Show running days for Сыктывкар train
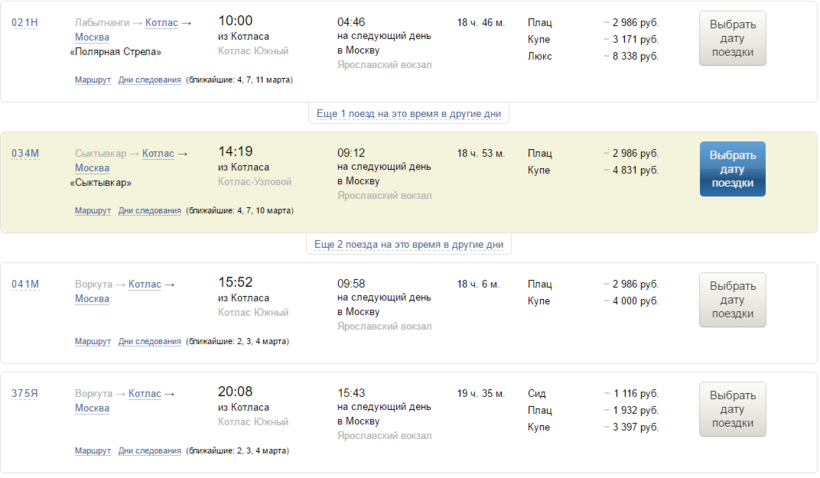The width and height of the screenshot is (820, 478). point(149,211)
